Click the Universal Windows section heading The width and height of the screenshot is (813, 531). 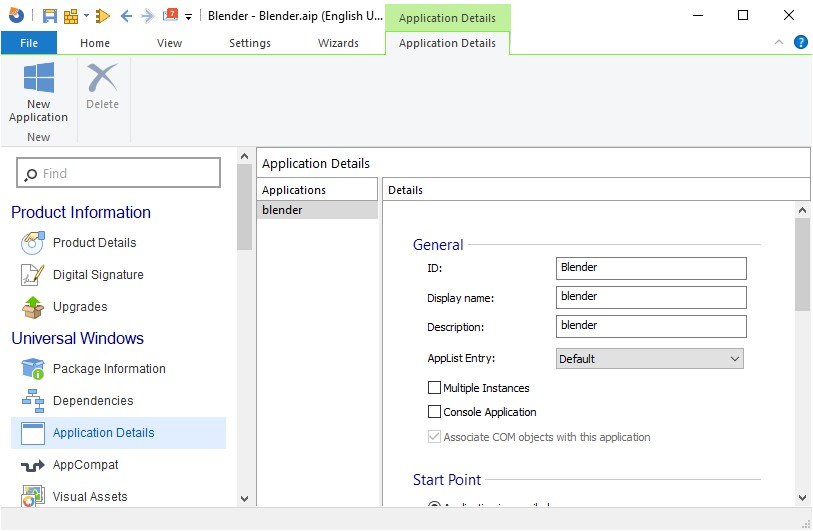tap(77, 338)
